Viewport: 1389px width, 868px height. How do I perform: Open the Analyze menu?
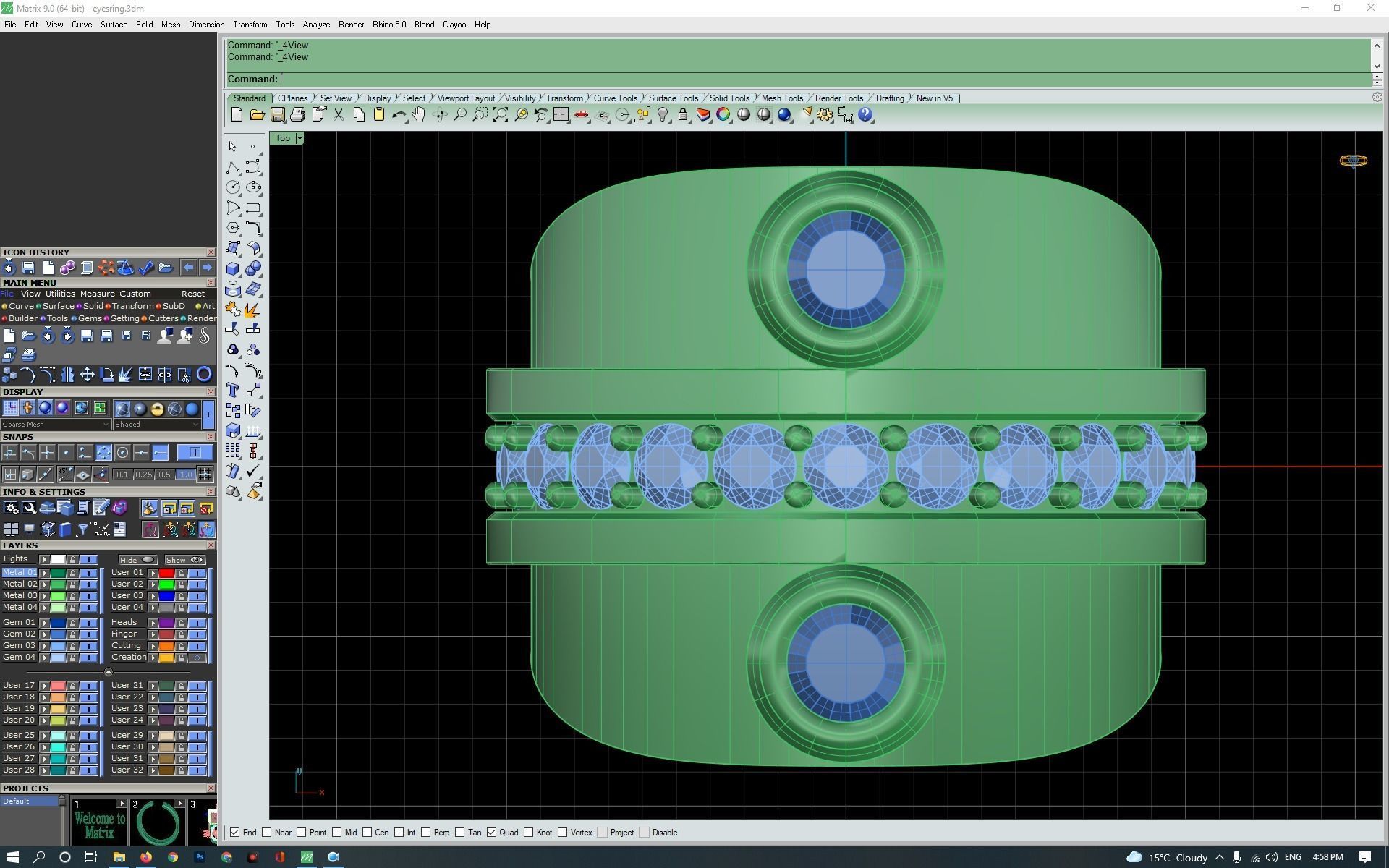click(x=316, y=25)
